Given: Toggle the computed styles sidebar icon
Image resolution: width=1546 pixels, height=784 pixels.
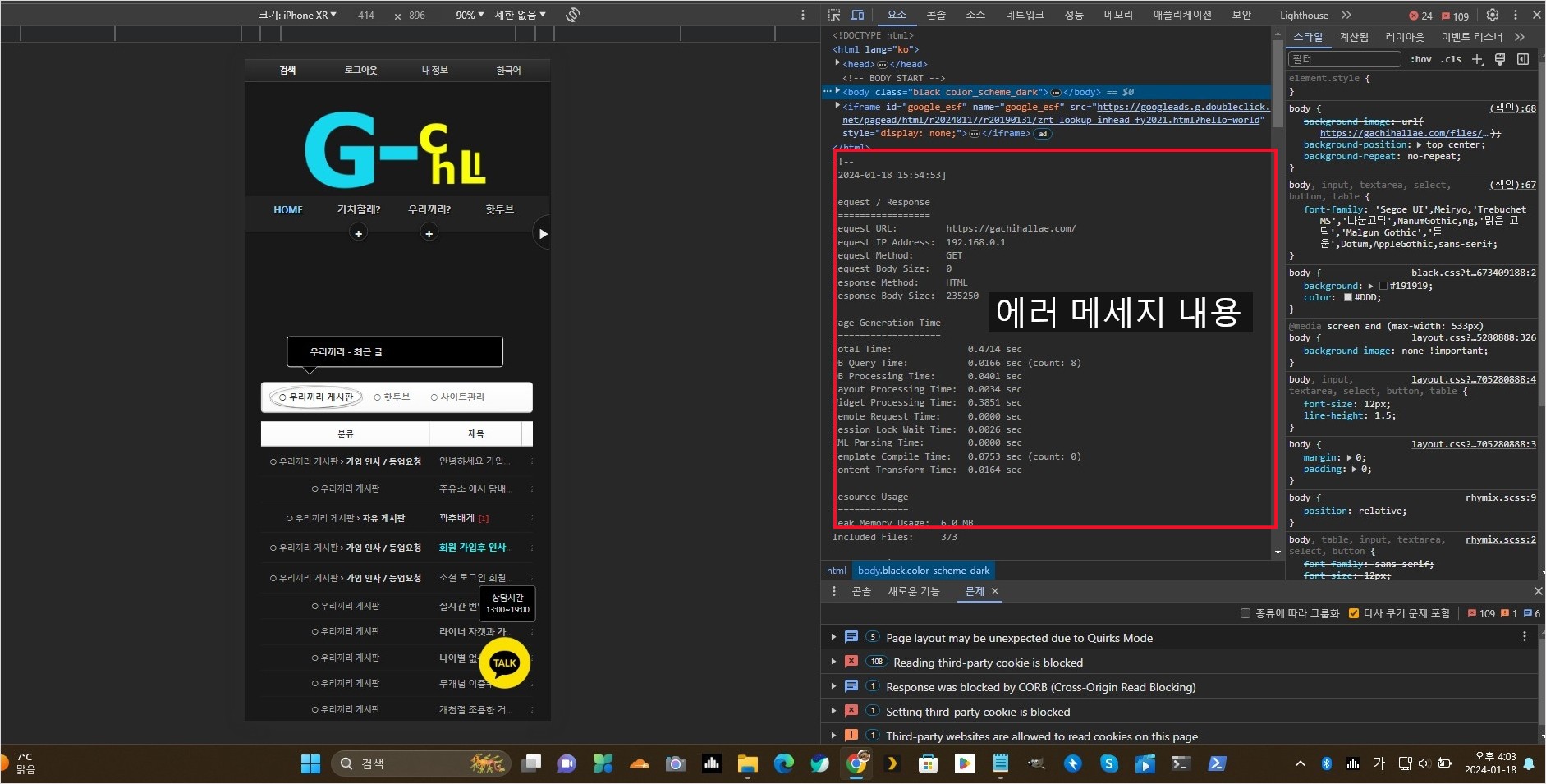Looking at the screenshot, I should click(x=1523, y=59).
